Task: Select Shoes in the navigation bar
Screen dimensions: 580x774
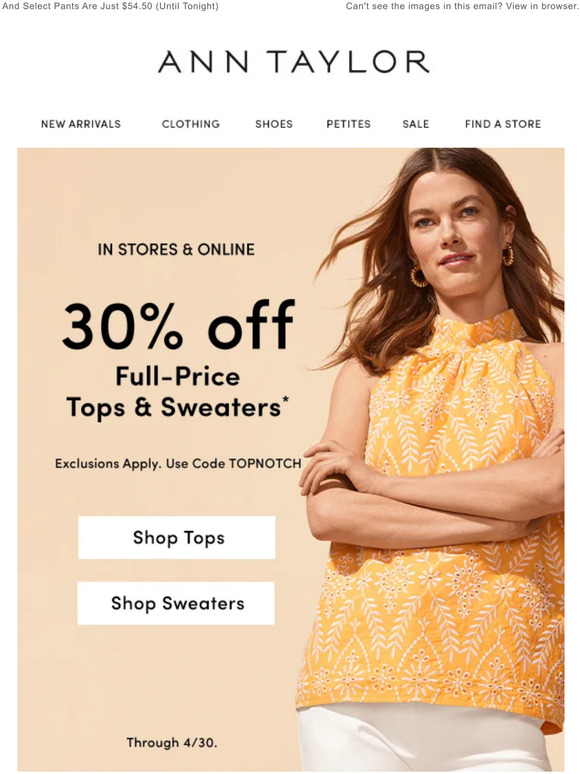Action: 274,124
